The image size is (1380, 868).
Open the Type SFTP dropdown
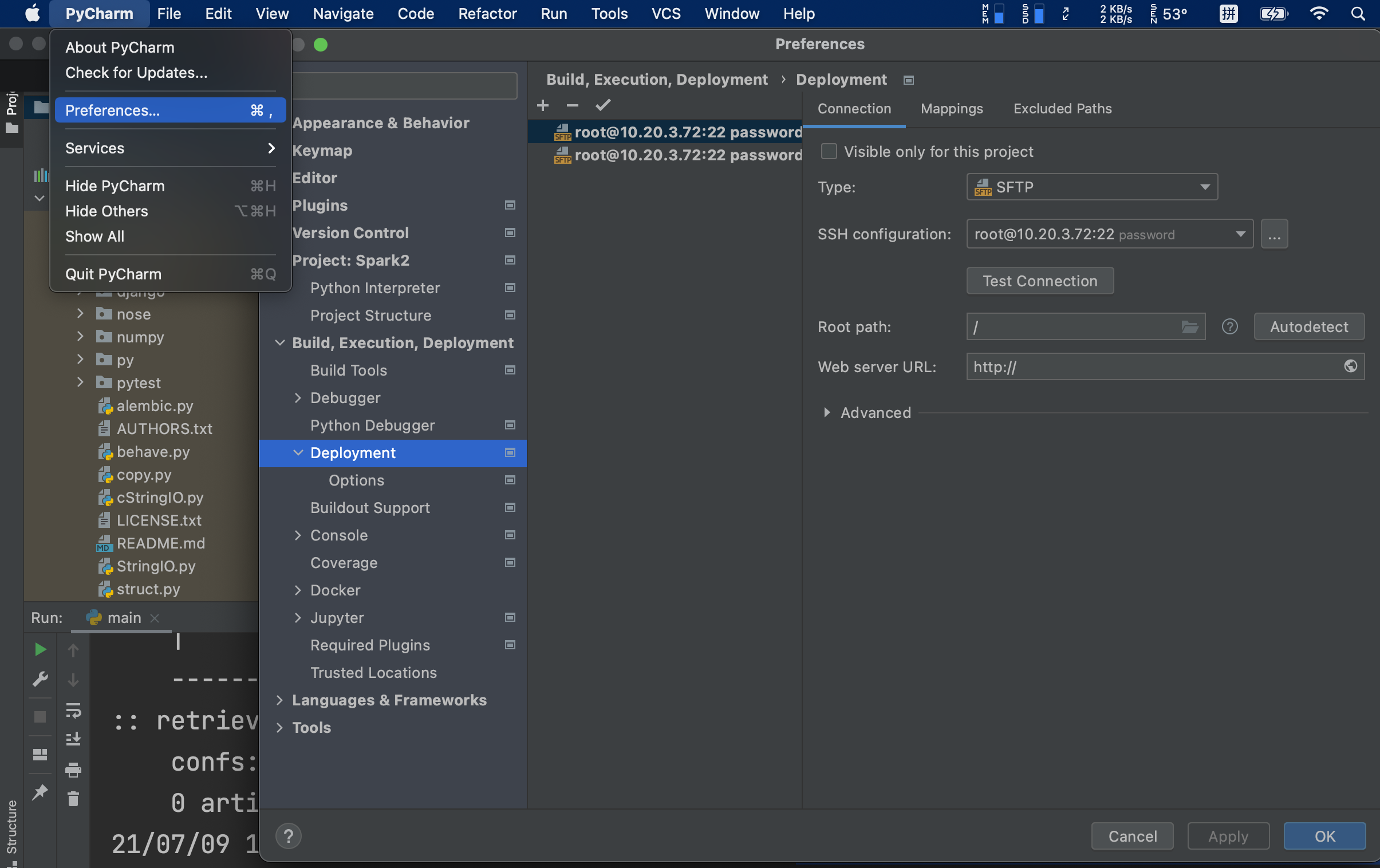tap(1092, 187)
